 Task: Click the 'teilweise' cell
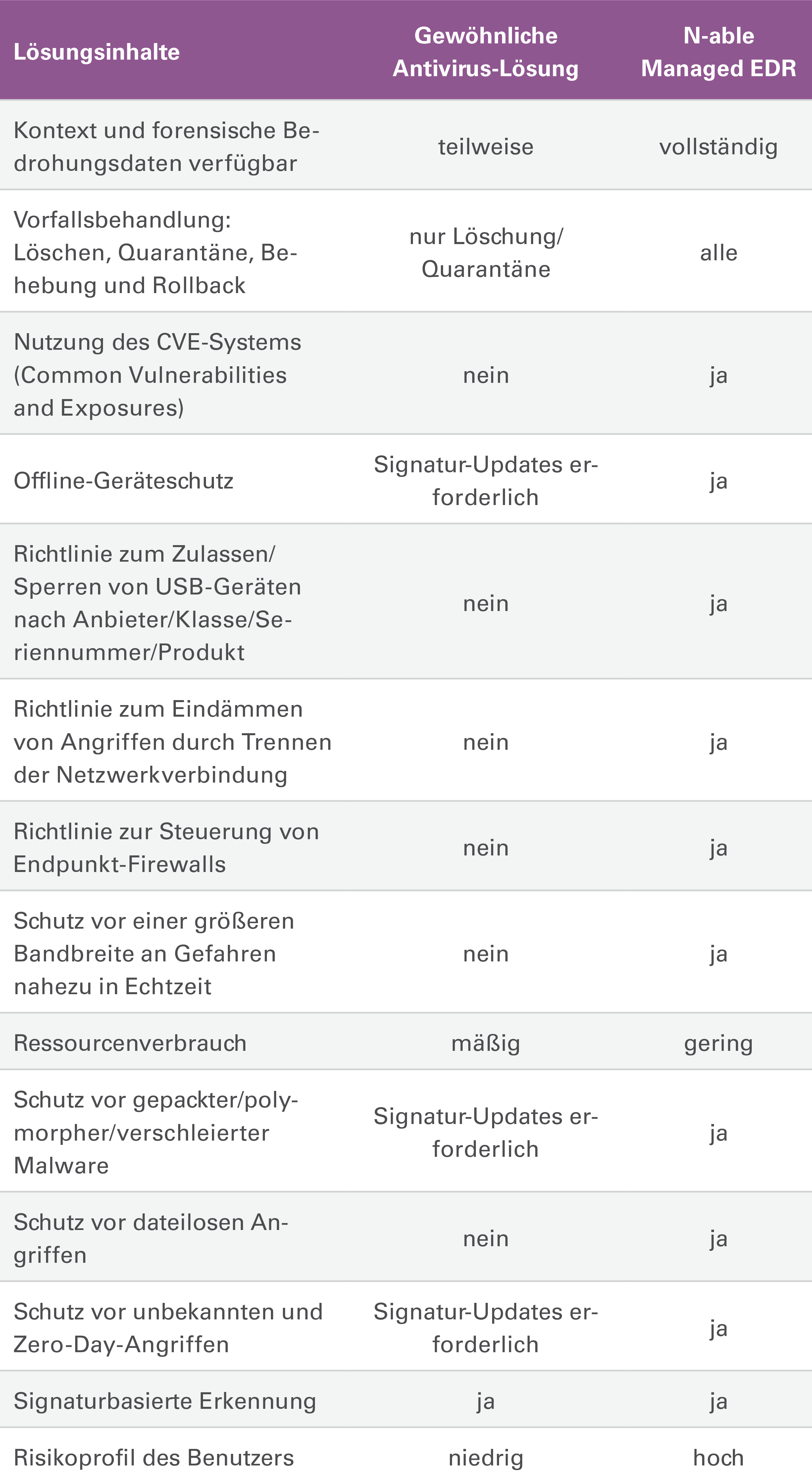click(485, 146)
